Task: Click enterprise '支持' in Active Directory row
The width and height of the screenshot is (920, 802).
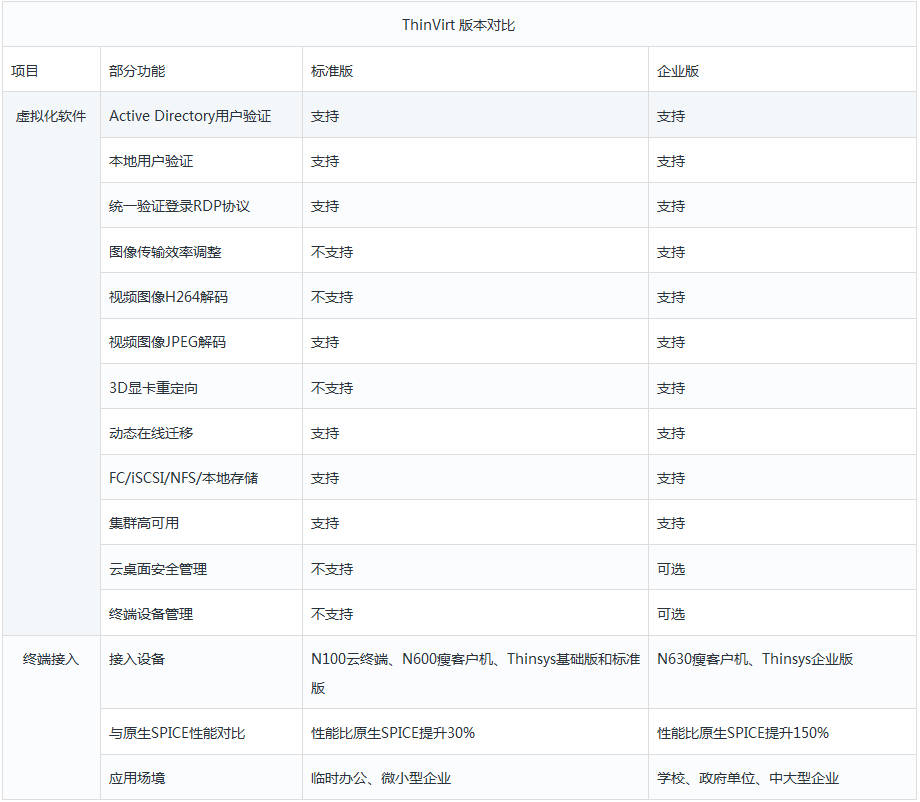Action: pos(671,116)
